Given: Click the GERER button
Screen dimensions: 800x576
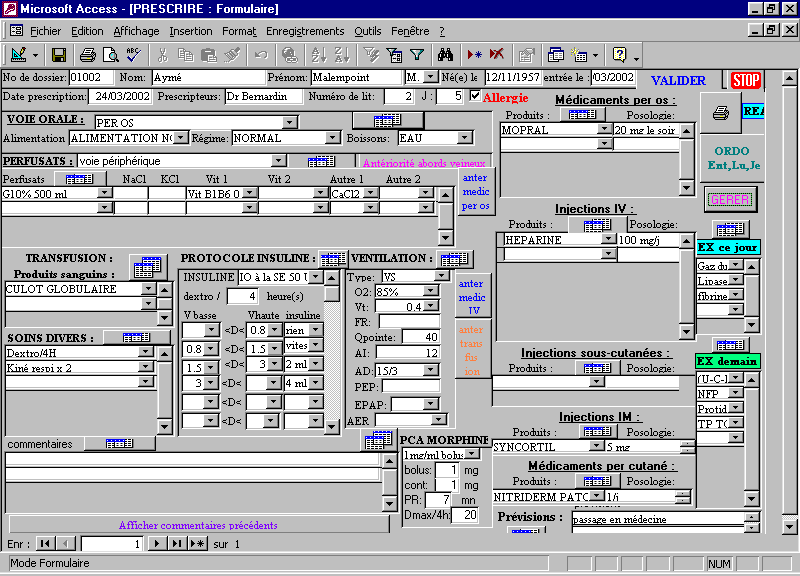Looking at the screenshot, I should [x=730, y=199].
